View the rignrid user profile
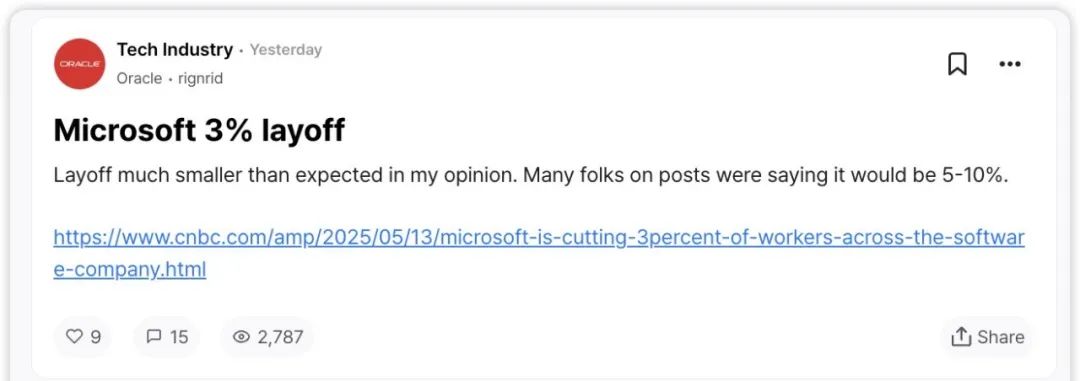 click(x=200, y=79)
